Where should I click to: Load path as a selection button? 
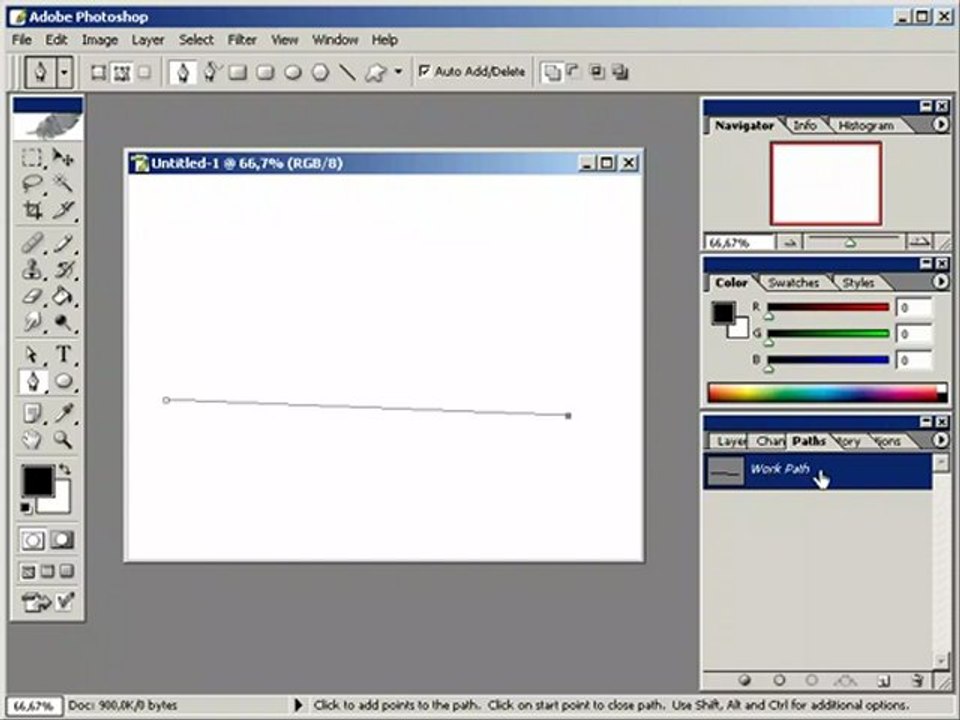pyautogui.click(x=812, y=680)
